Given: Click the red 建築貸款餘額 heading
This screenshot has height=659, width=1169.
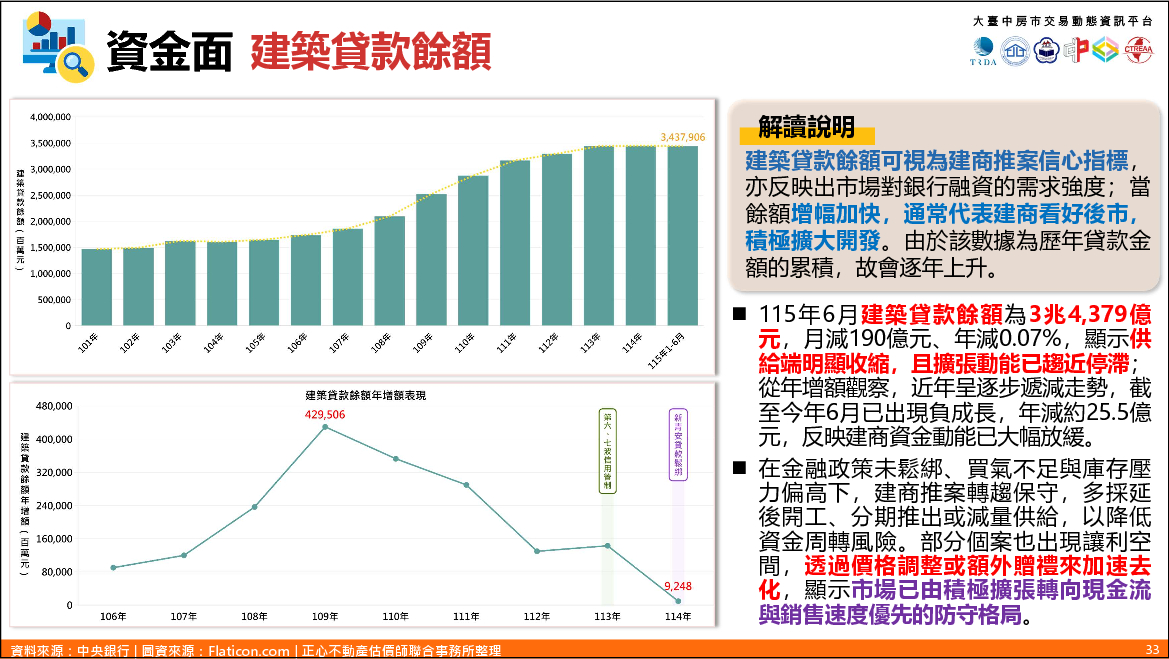Looking at the screenshot, I should pyautogui.click(x=371, y=51).
